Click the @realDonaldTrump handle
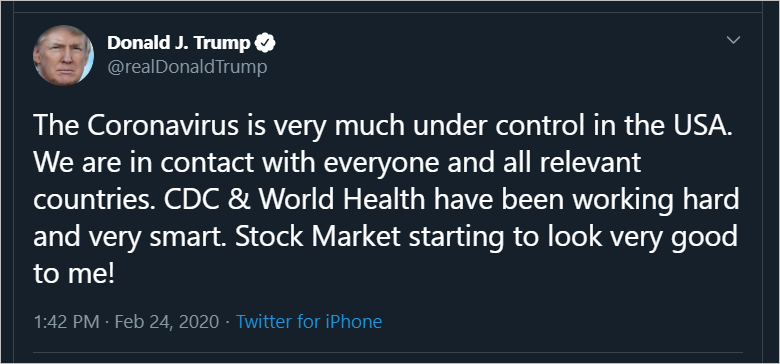 coord(187,67)
